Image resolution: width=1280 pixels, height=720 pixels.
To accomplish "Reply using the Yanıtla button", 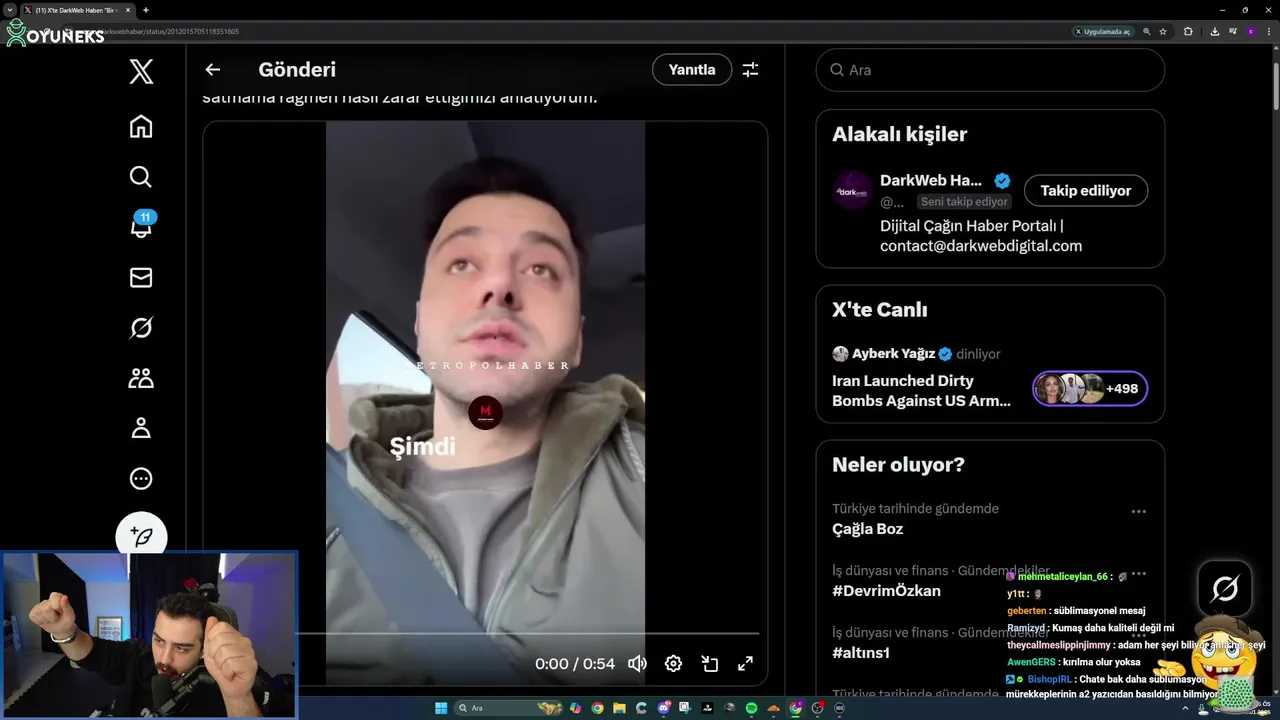I will coord(692,70).
